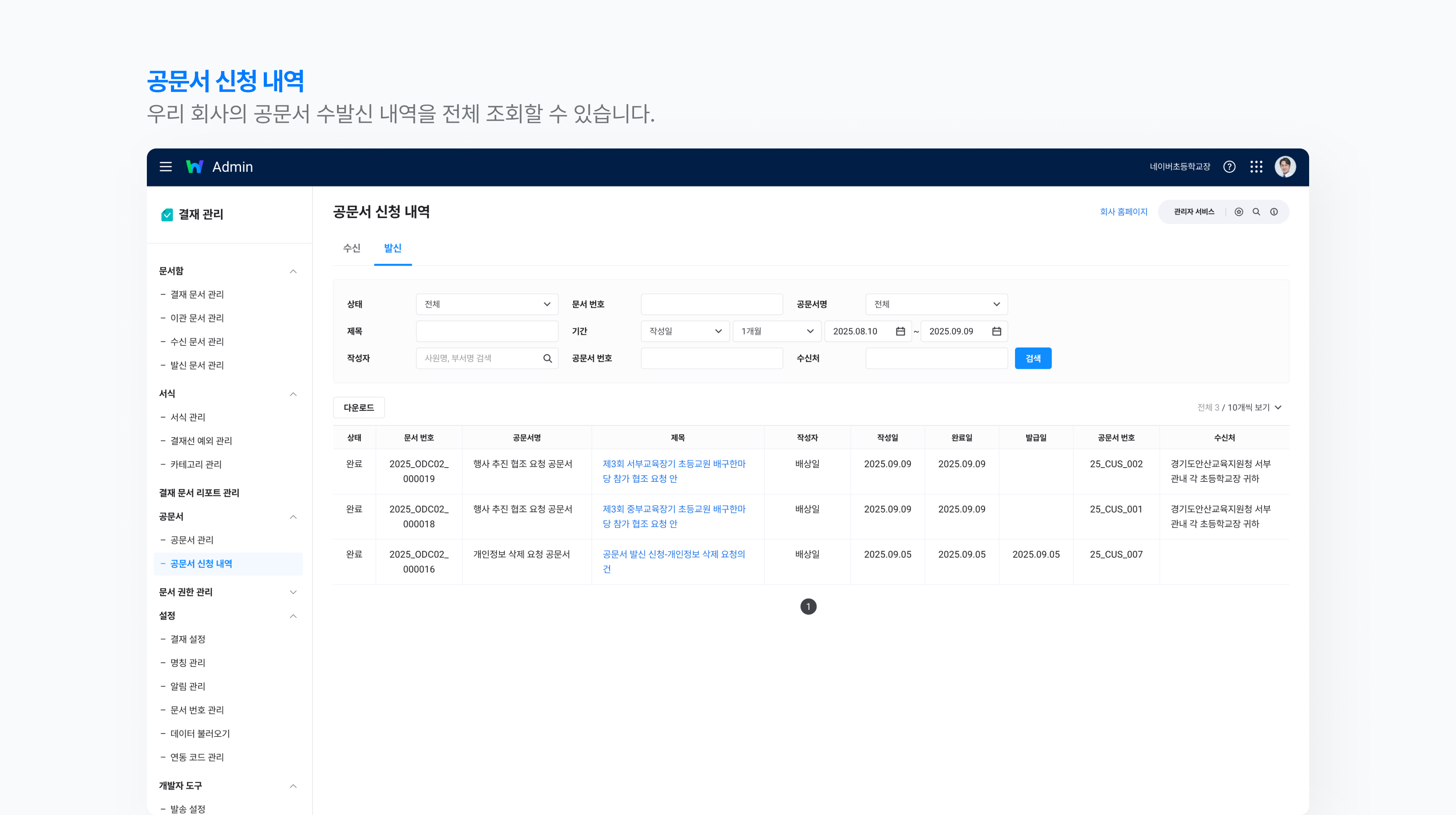Click the 다운로드 button

pyautogui.click(x=358, y=407)
